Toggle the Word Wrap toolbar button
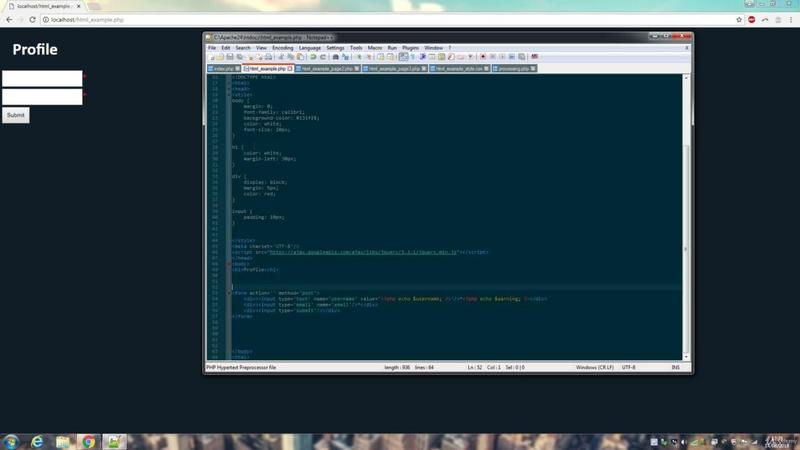800x450 pixels. (x=403, y=57)
